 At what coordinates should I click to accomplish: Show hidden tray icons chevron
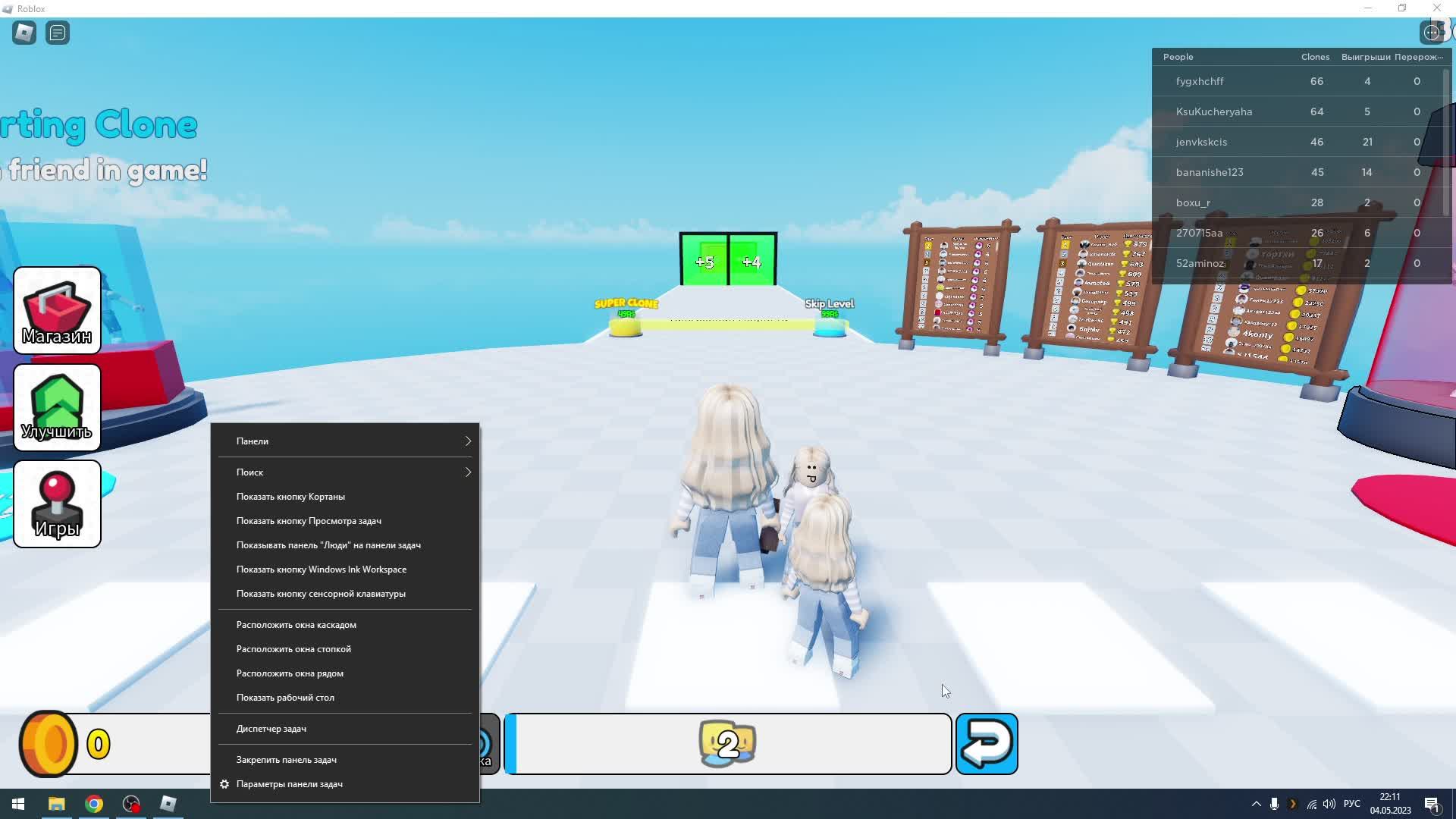1256,804
